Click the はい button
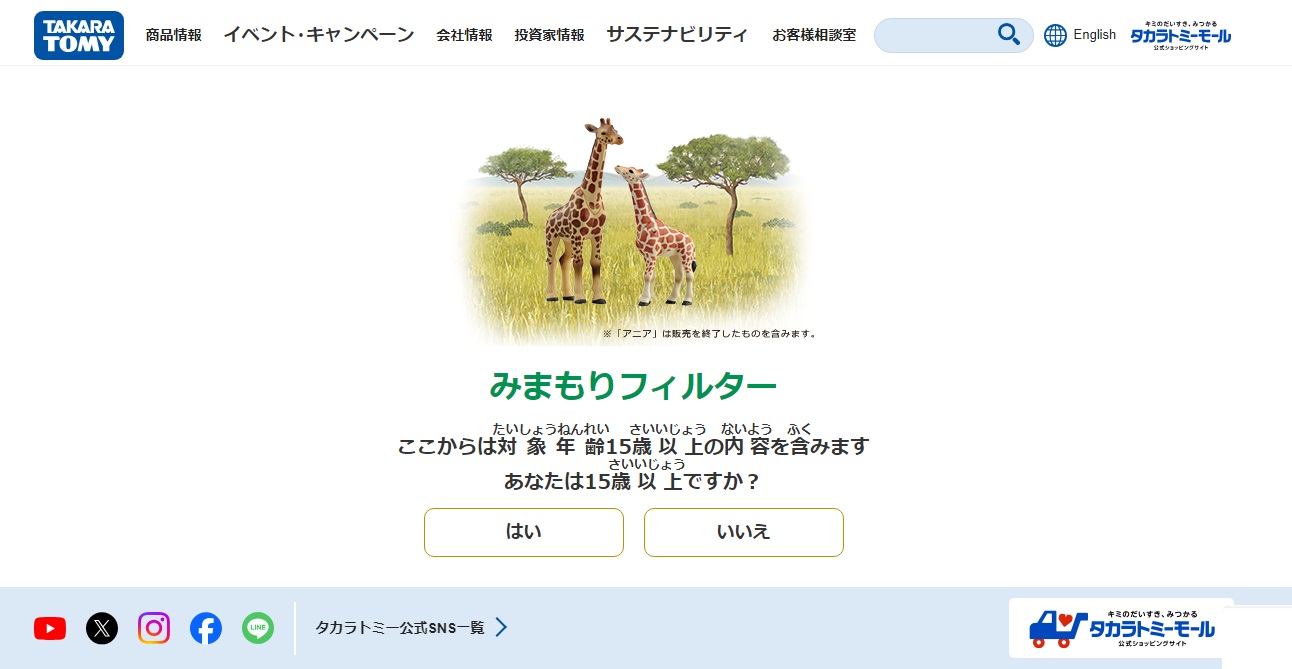Image resolution: width=1292 pixels, height=669 pixels. (x=524, y=532)
